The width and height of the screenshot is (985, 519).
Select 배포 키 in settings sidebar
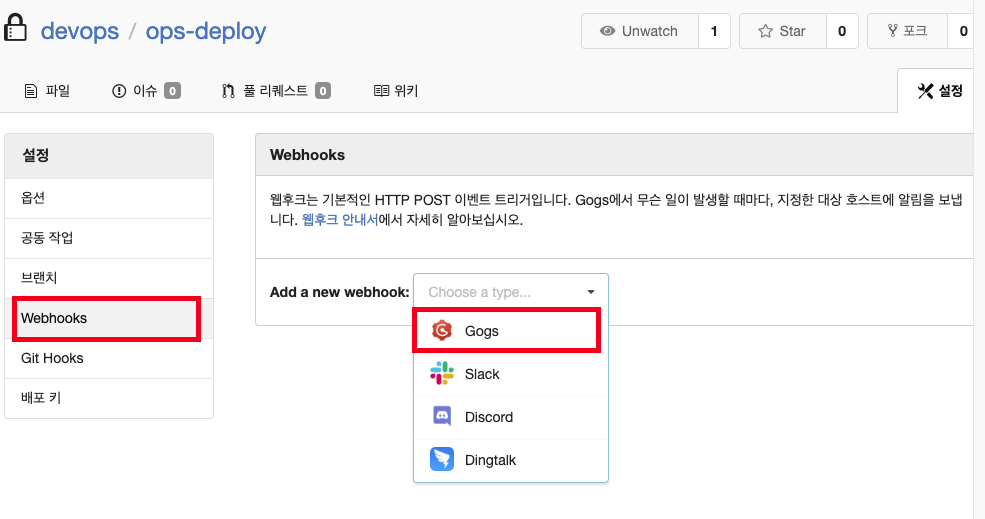(109, 398)
